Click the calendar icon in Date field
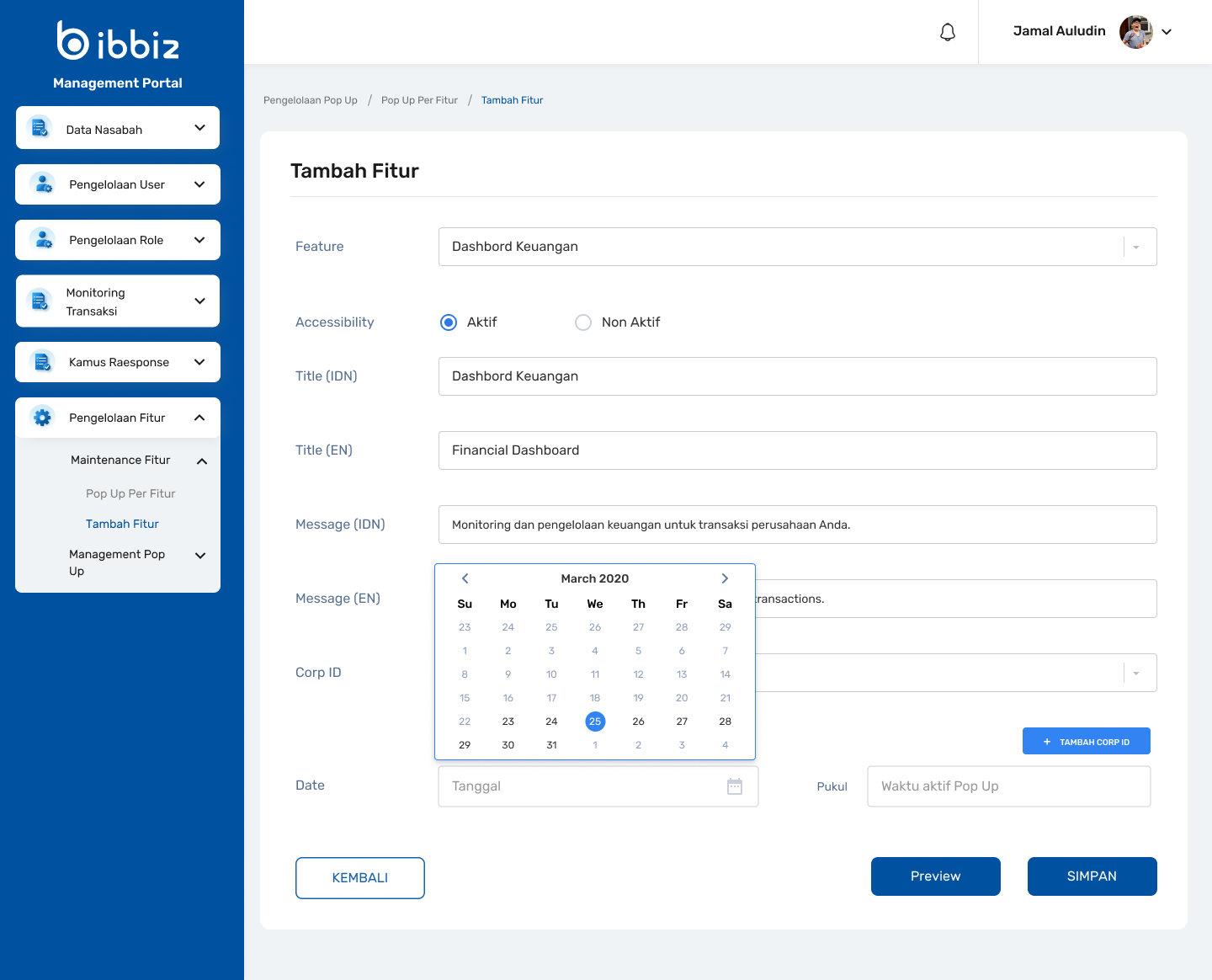The width and height of the screenshot is (1212, 980). tap(735, 786)
